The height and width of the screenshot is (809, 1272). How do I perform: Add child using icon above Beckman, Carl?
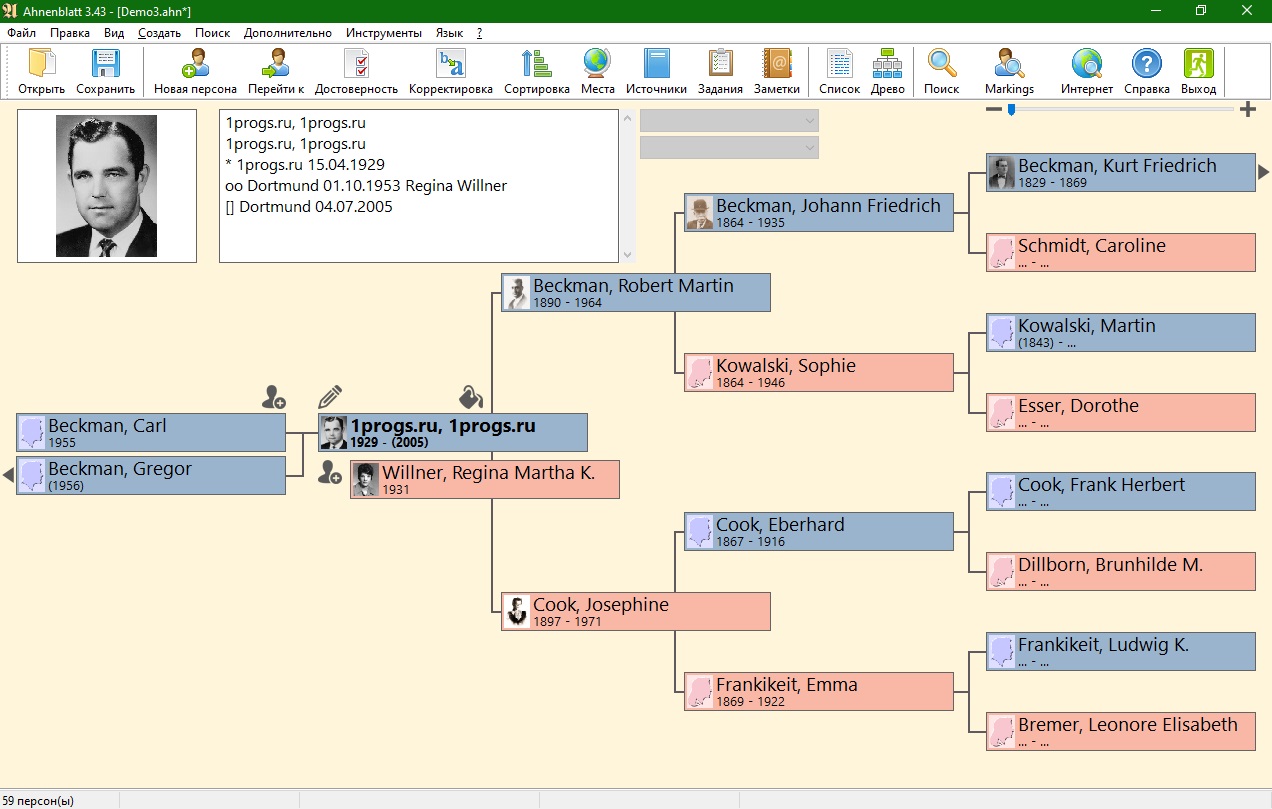[x=273, y=398]
